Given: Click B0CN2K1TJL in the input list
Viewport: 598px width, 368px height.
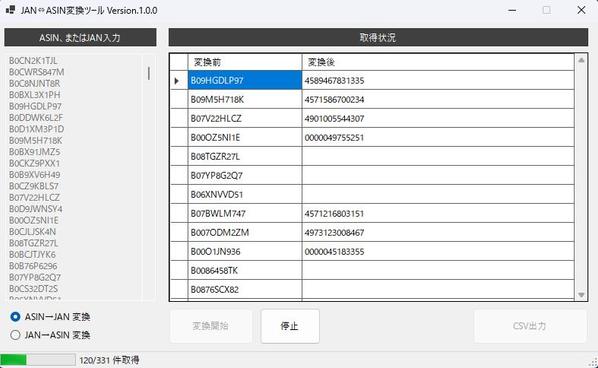Looking at the screenshot, I should click(33, 61).
